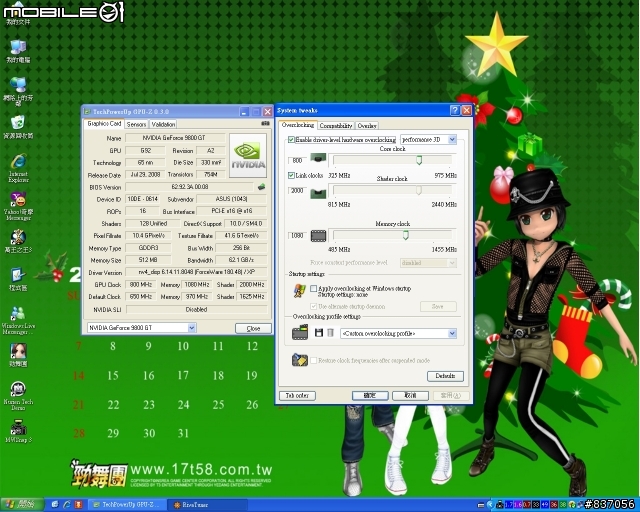The width and height of the screenshot is (640, 512).
Task: Click the Name field NVIDIA GeForce 9800 GT
Action: pyautogui.click(x=175, y=138)
